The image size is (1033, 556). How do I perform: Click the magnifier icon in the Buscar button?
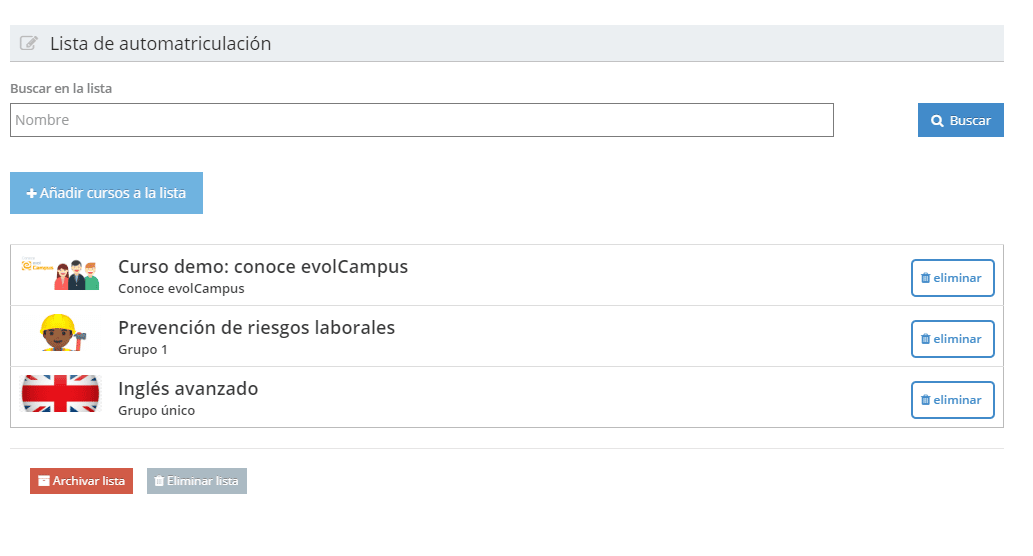[937, 121]
